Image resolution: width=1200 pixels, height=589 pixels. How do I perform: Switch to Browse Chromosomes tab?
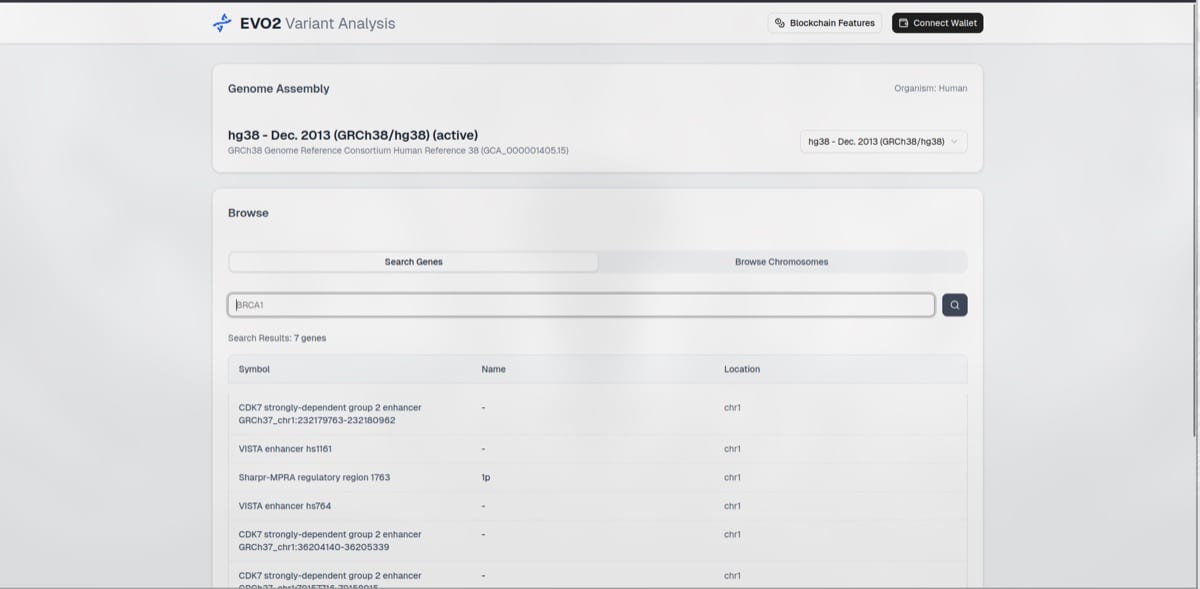click(782, 262)
